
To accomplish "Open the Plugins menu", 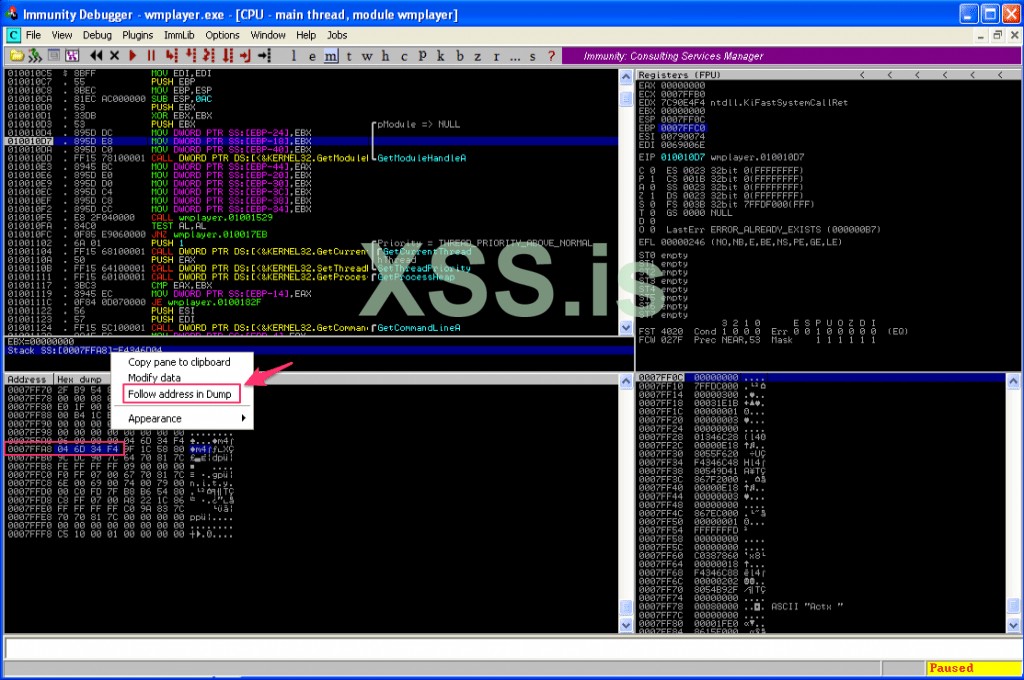I will (x=138, y=35).
